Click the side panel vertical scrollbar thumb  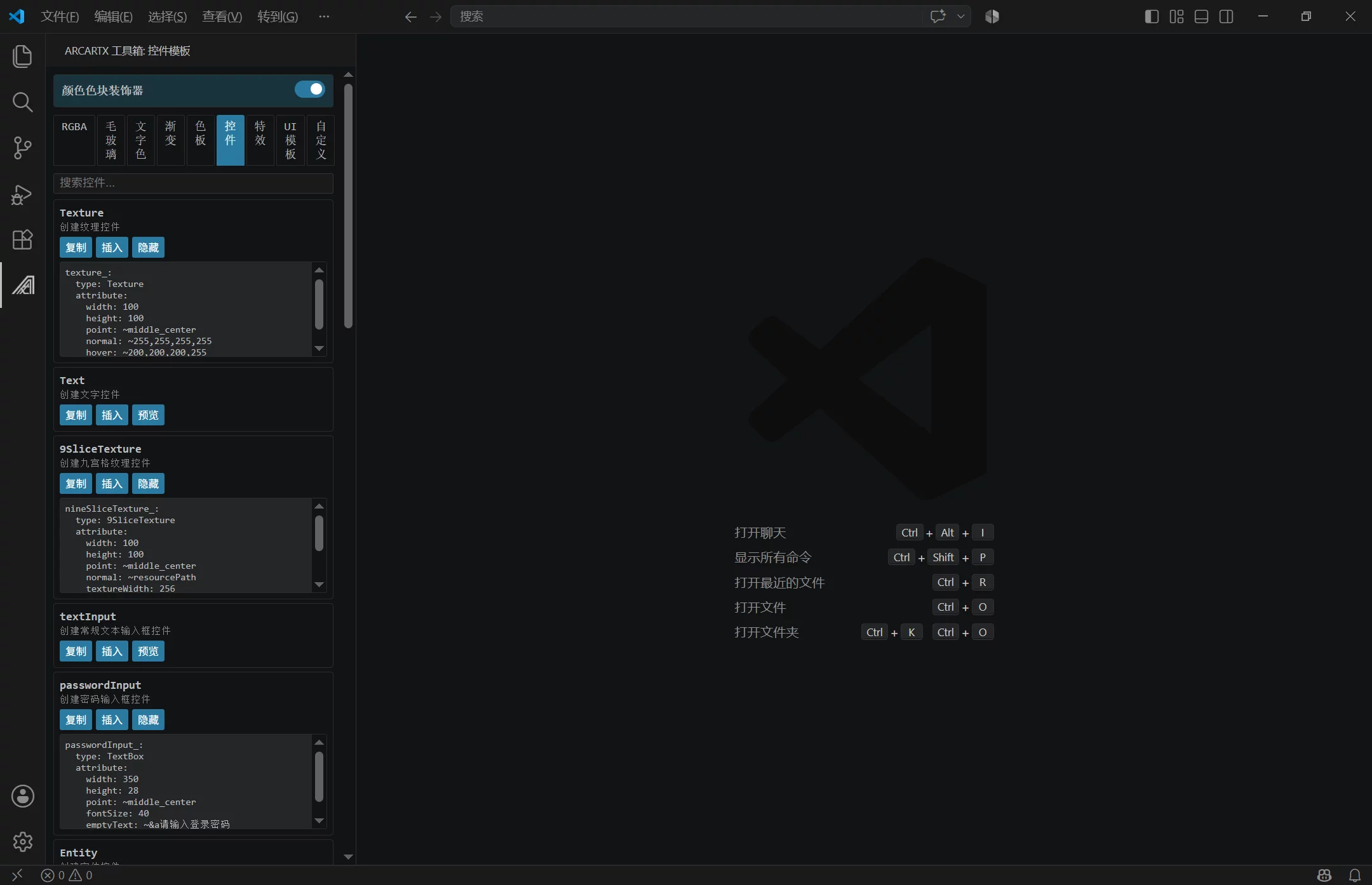[348, 206]
